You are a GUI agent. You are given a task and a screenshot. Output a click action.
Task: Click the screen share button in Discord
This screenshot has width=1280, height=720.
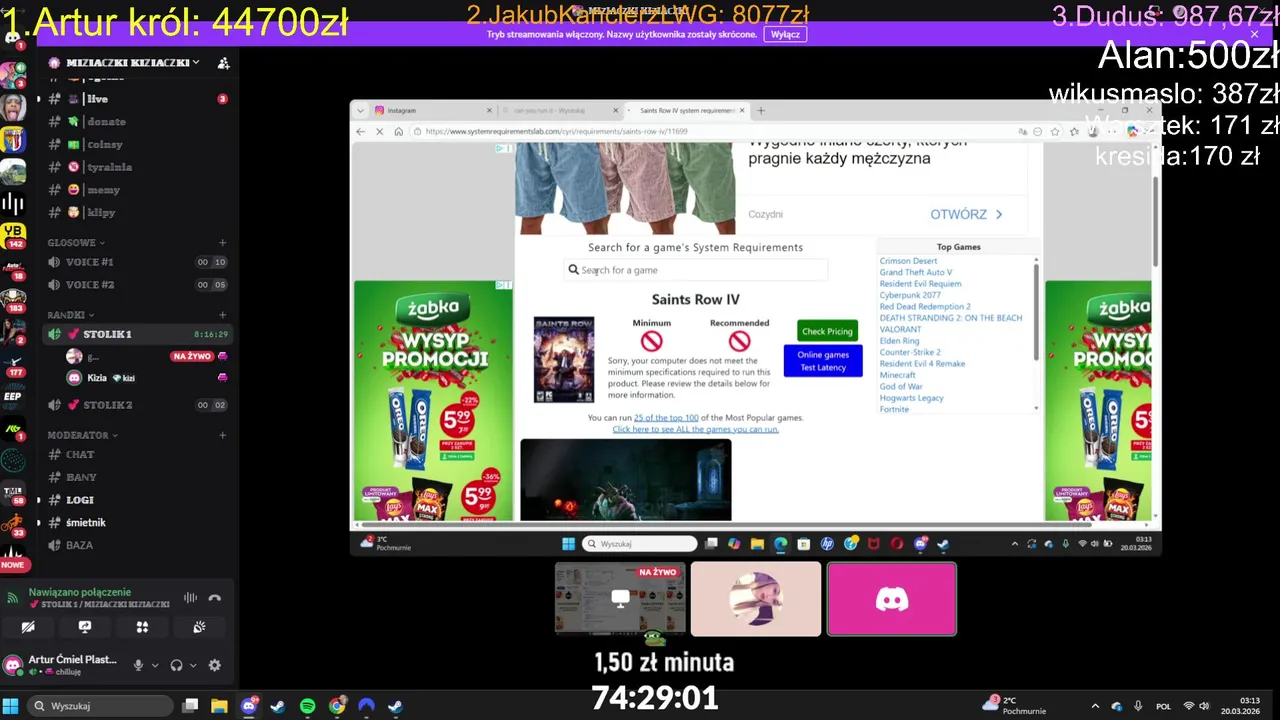85,627
